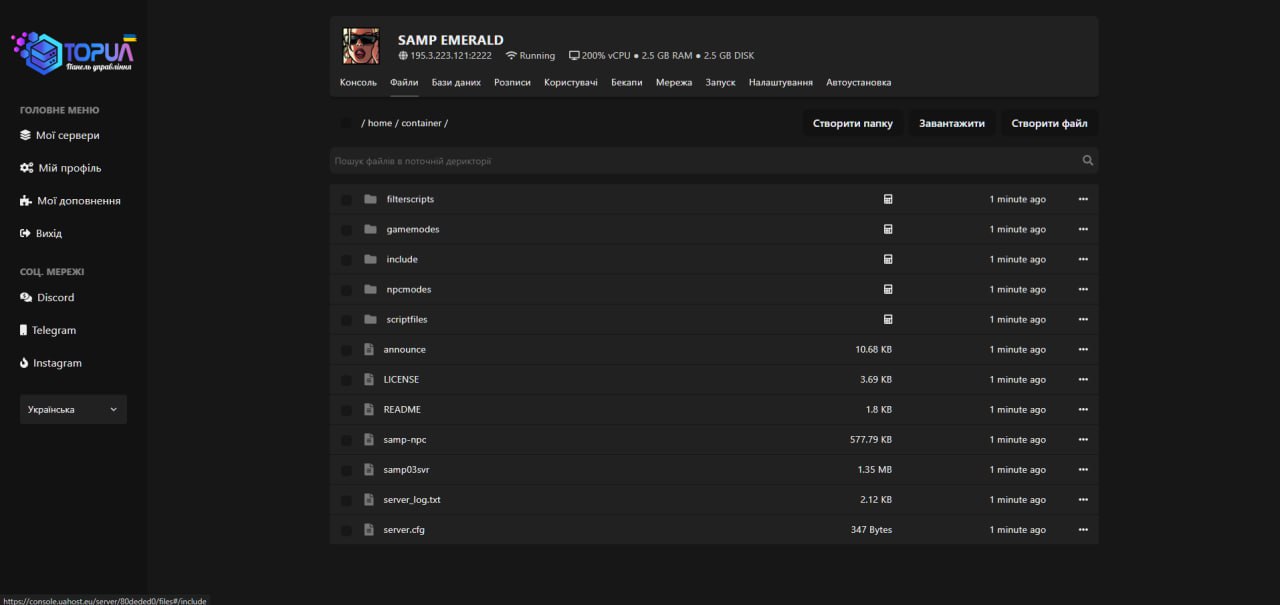Select the server_log.txt file checkbox
The width and height of the screenshot is (1280, 605).
(346, 500)
